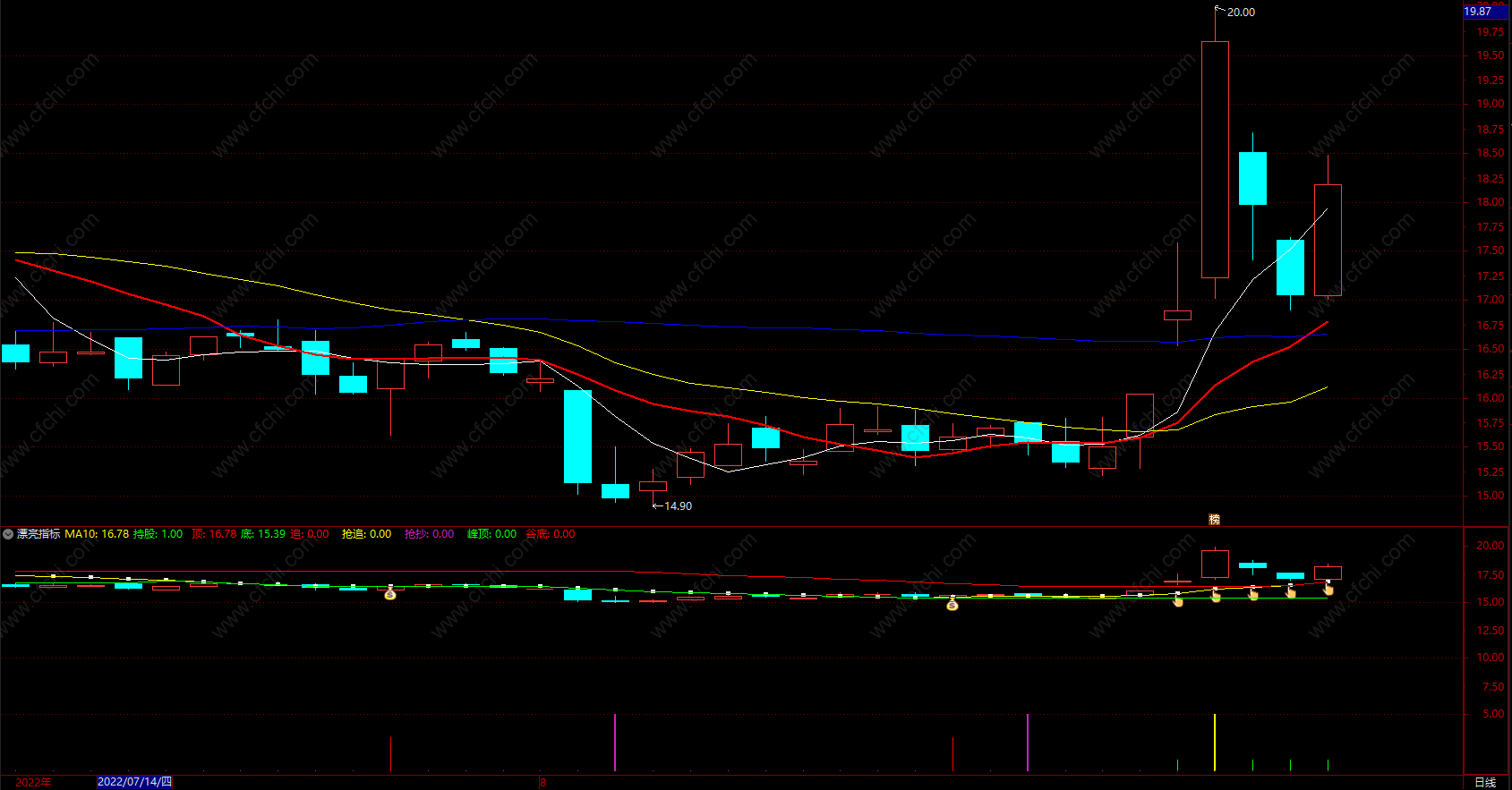This screenshot has height=790, width=1512.
Task: Click the 14.90 low price annotation
Action: click(678, 506)
